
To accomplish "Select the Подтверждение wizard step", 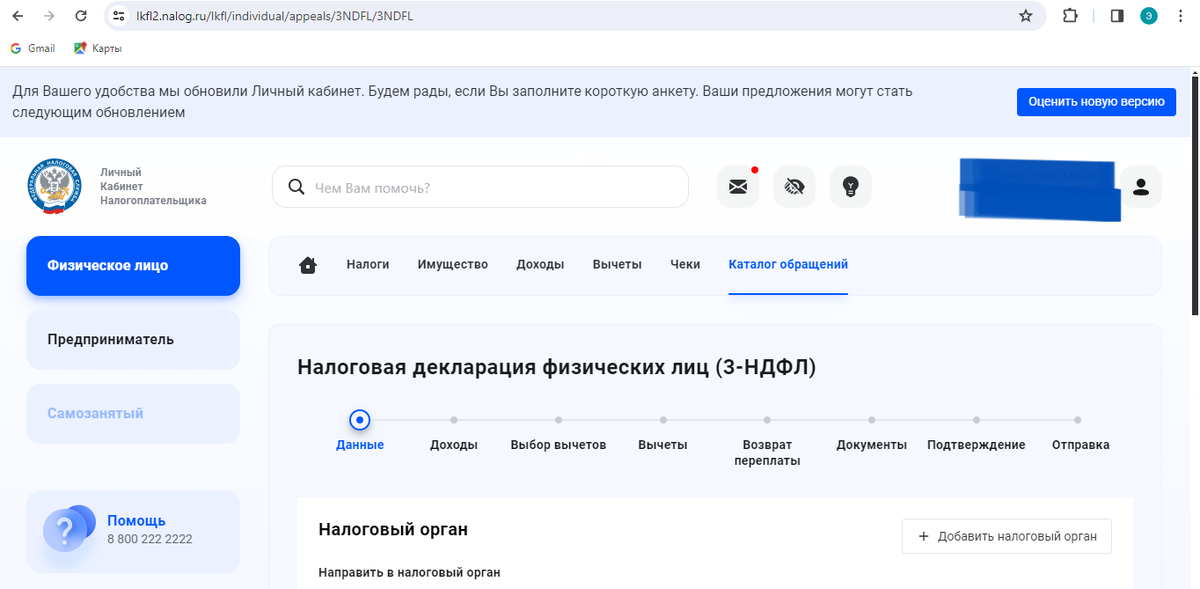I will [976, 445].
